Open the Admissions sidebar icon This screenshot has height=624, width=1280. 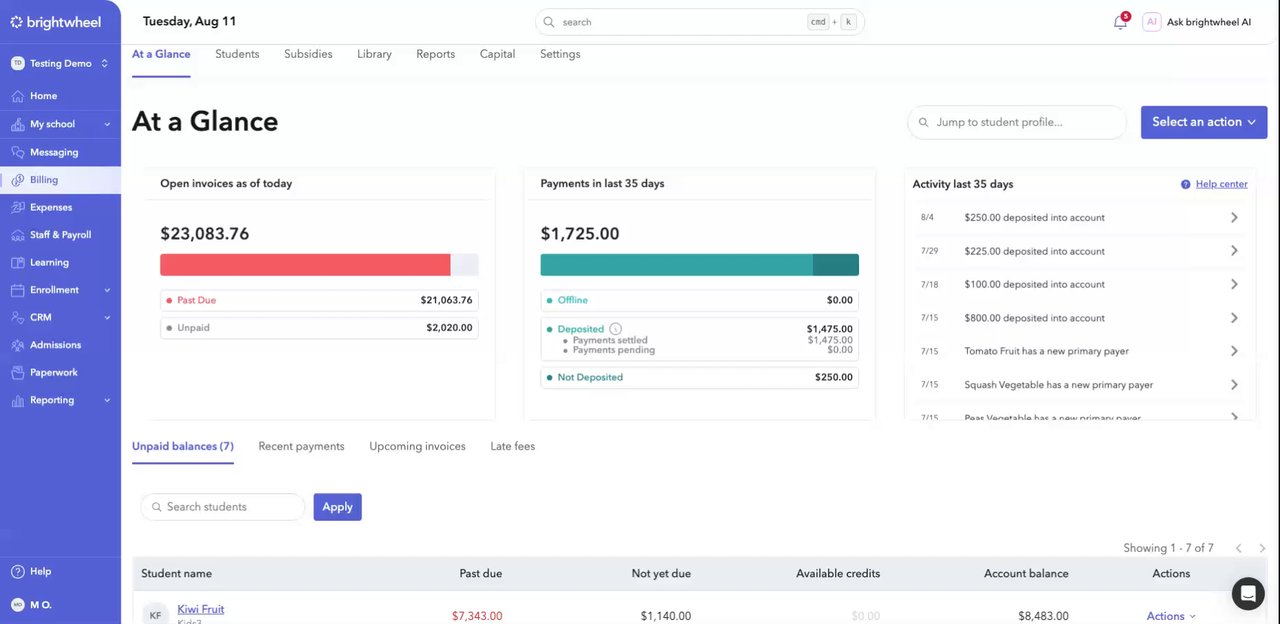point(17,345)
